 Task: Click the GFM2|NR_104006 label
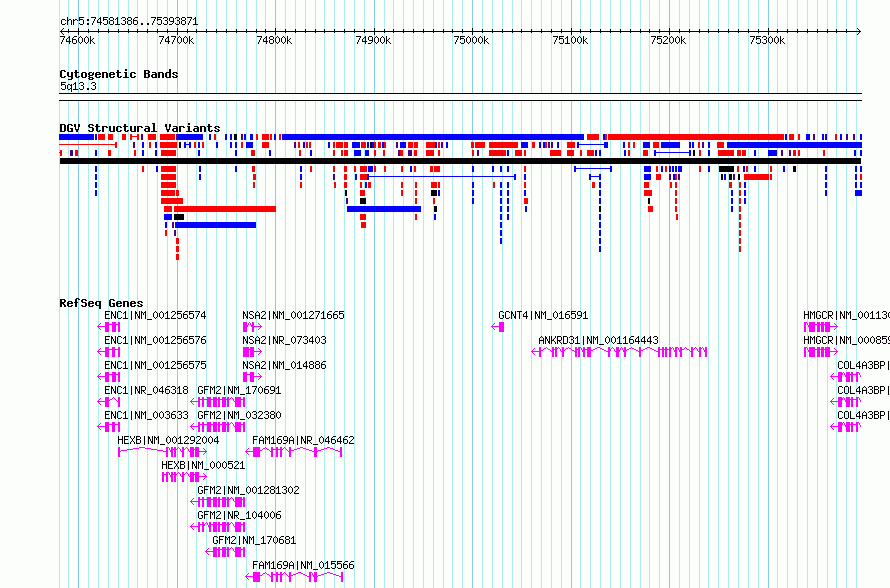click(239, 515)
